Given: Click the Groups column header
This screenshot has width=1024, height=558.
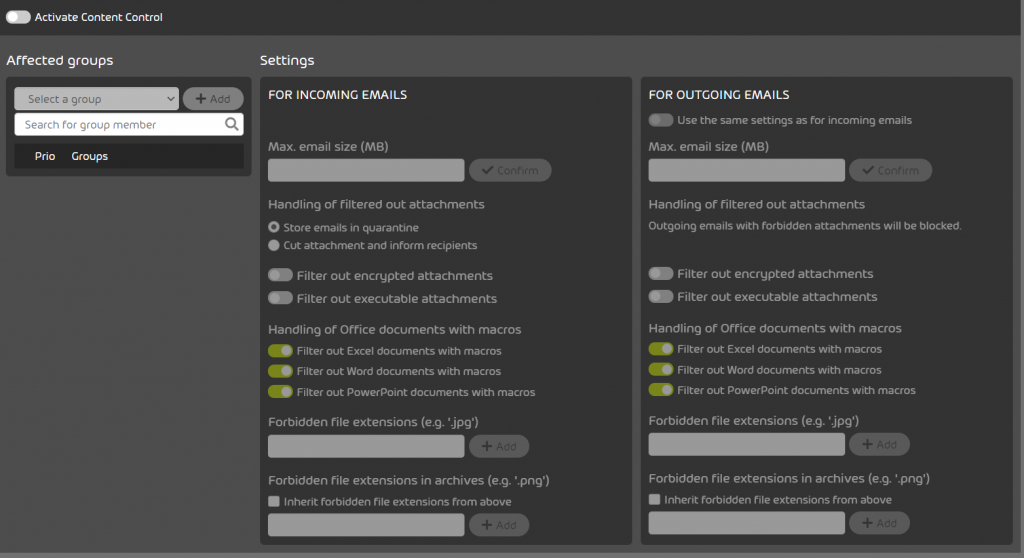Looking at the screenshot, I should pos(89,156).
